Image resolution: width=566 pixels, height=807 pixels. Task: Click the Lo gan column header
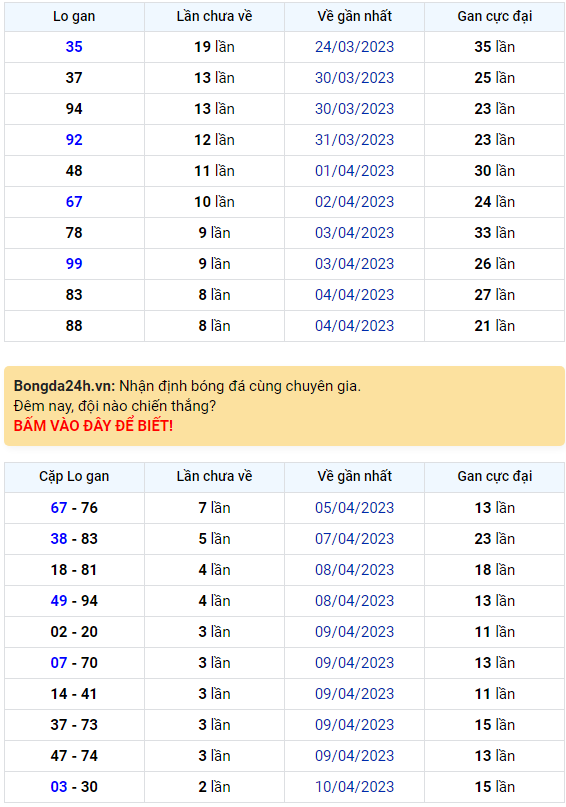74,16
